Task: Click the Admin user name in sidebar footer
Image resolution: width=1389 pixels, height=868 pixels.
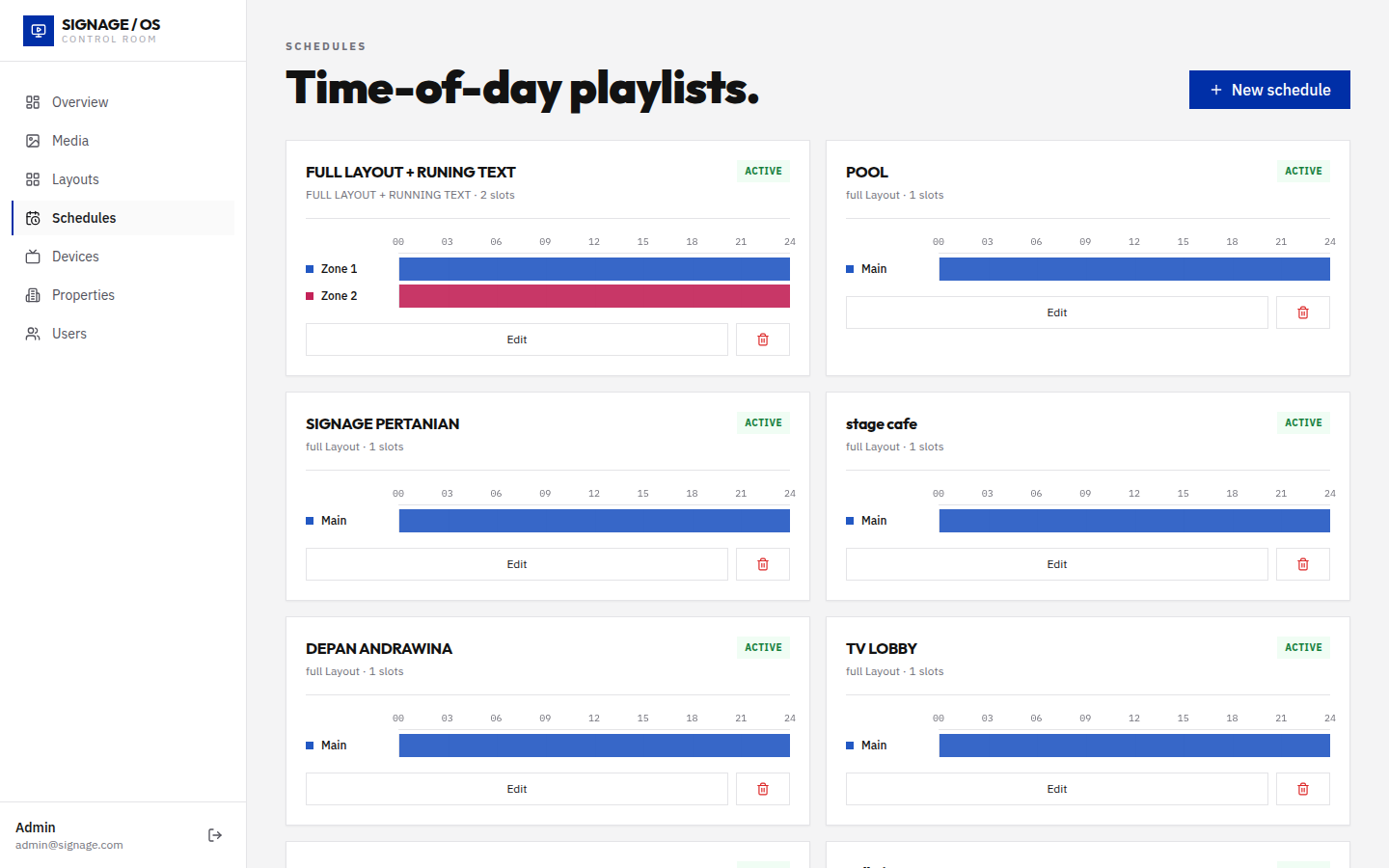Action: pyautogui.click(x=36, y=827)
